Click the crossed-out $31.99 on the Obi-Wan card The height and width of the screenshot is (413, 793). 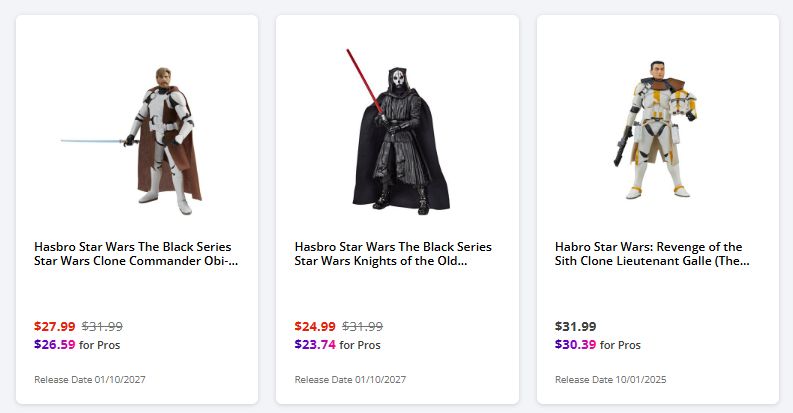(x=102, y=326)
